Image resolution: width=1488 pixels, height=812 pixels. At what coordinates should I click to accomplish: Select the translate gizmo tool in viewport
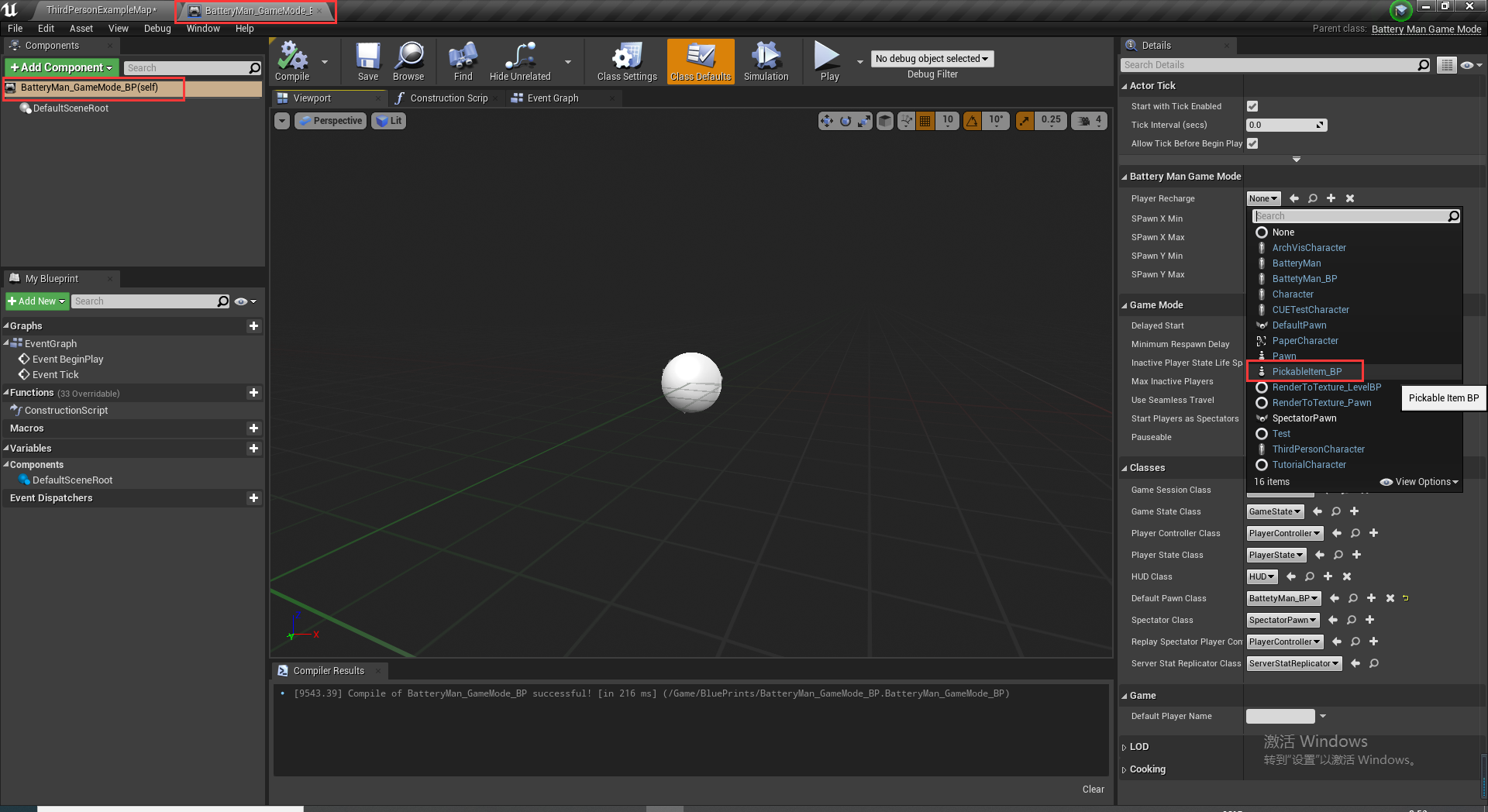[826, 121]
